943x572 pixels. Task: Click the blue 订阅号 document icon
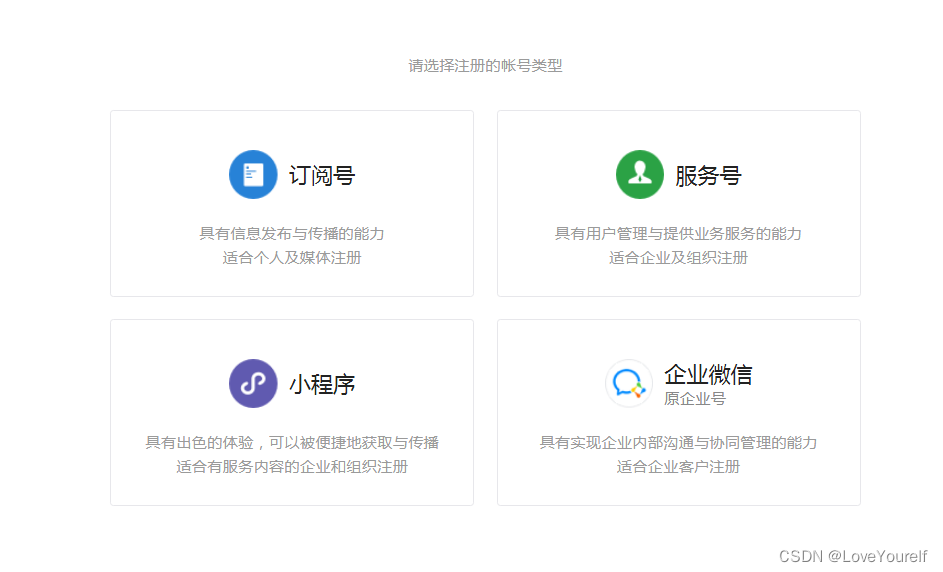[x=253, y=174]
